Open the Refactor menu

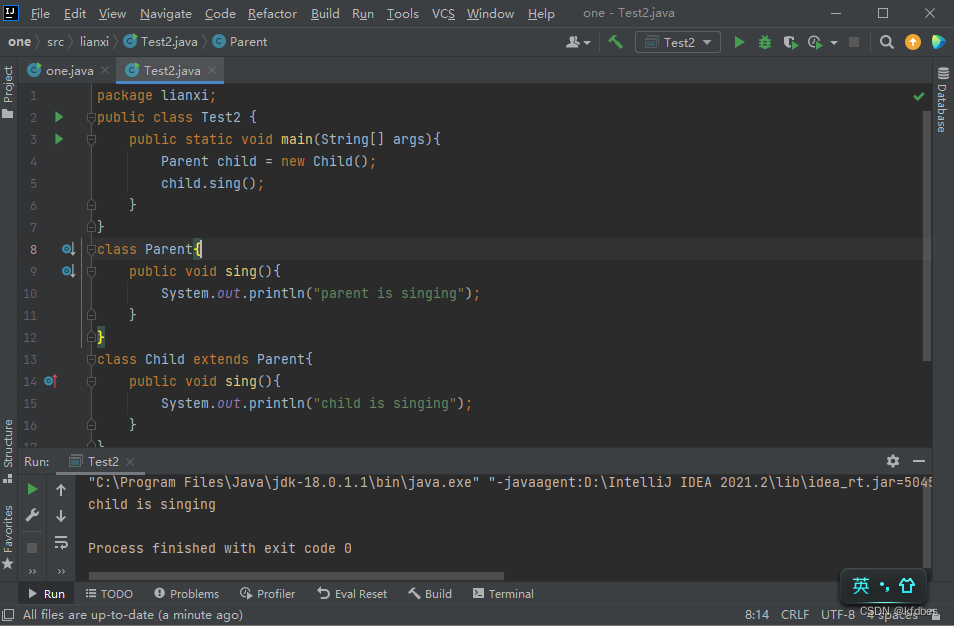pos(272,13)
